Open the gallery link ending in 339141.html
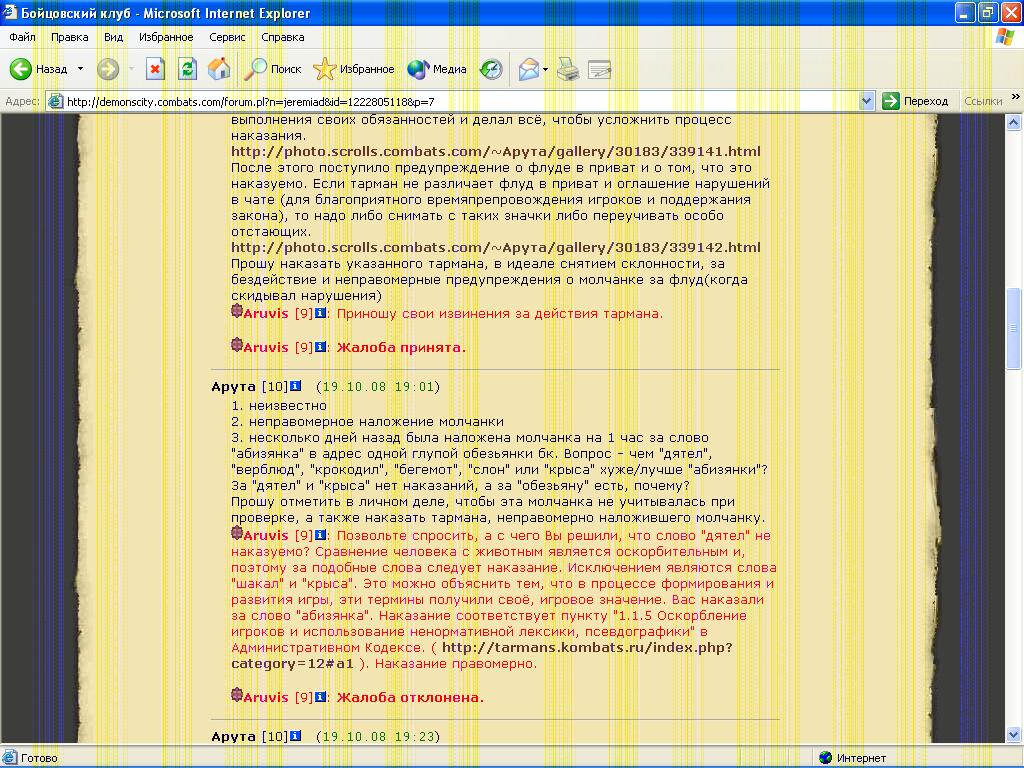1024x768 pixels. point(495,152)
